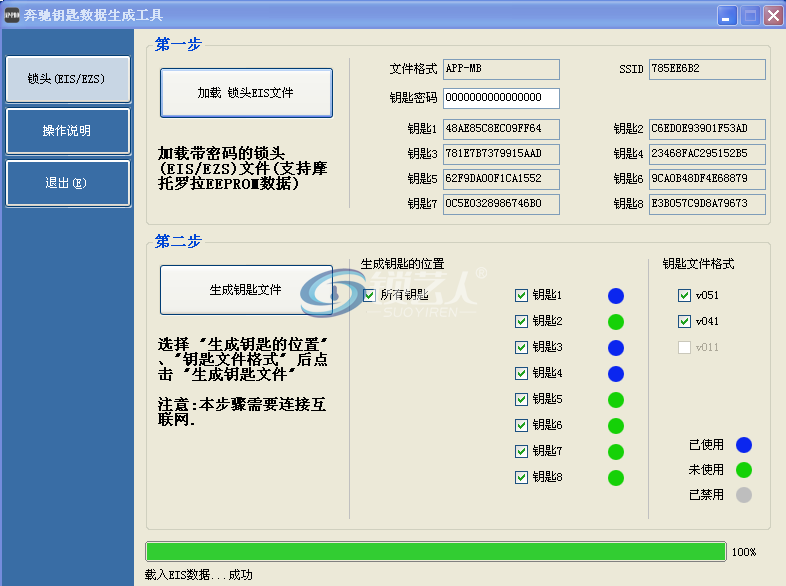Viewport: 786px width, 586px height.
Task: Click the green status dot for 钥匙8
Action: pos(616,478)
